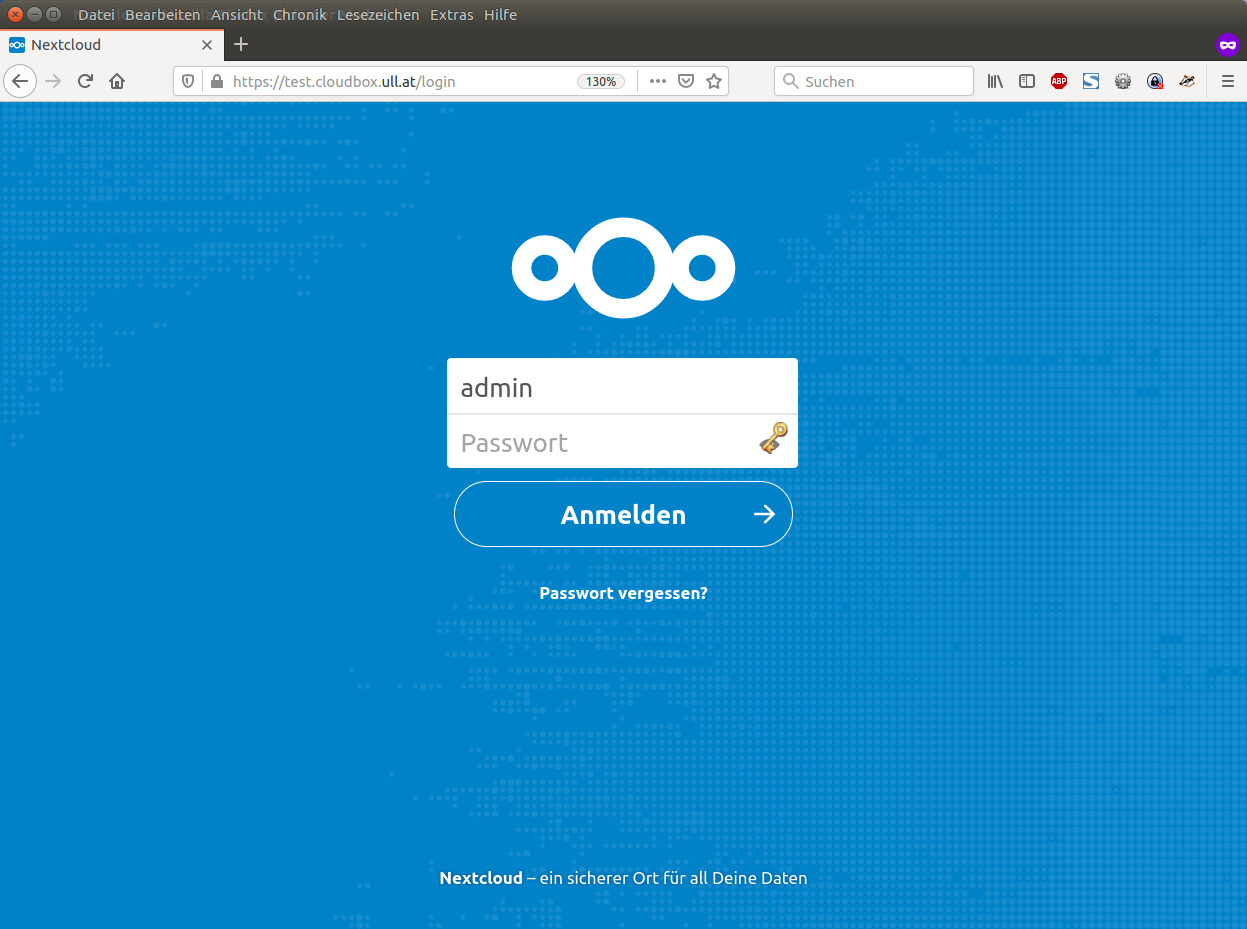Bookmark this page with the star
Image resolution: width=1247 pixels, height=929 pixels.
[714, 82]
